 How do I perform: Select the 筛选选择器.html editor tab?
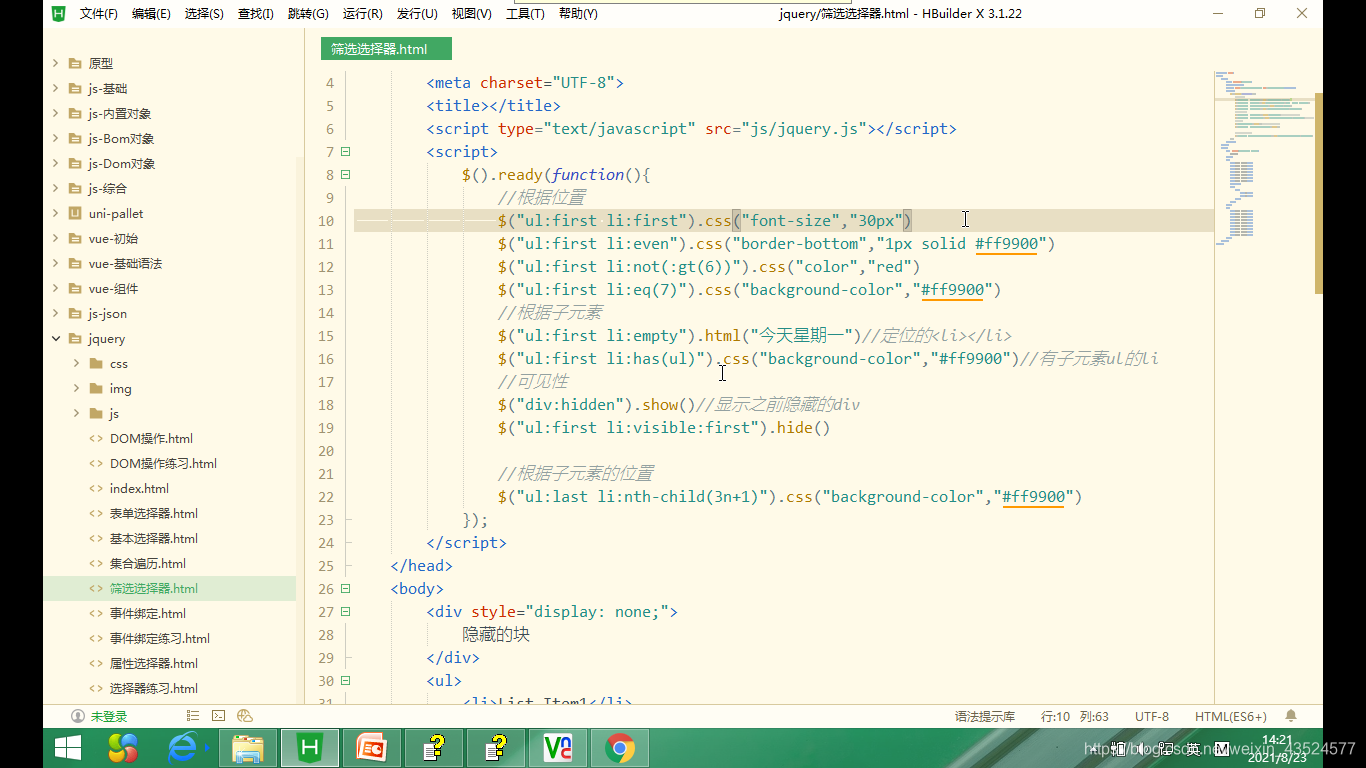point(386,49)
